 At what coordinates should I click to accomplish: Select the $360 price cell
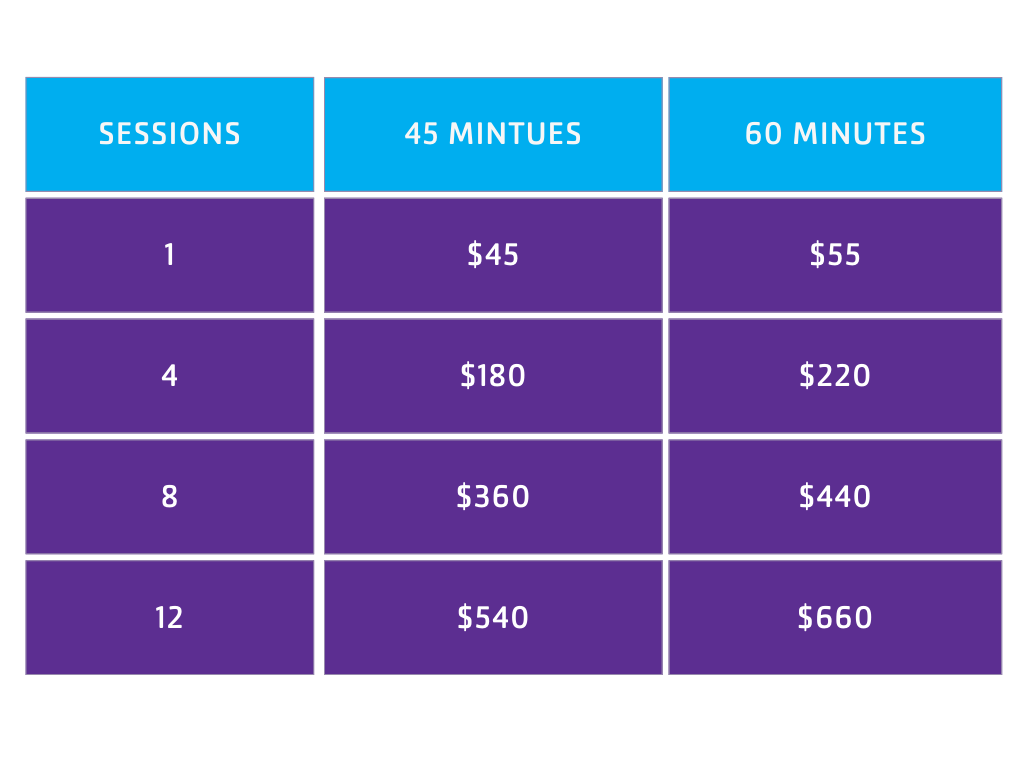tap(493, 497)
